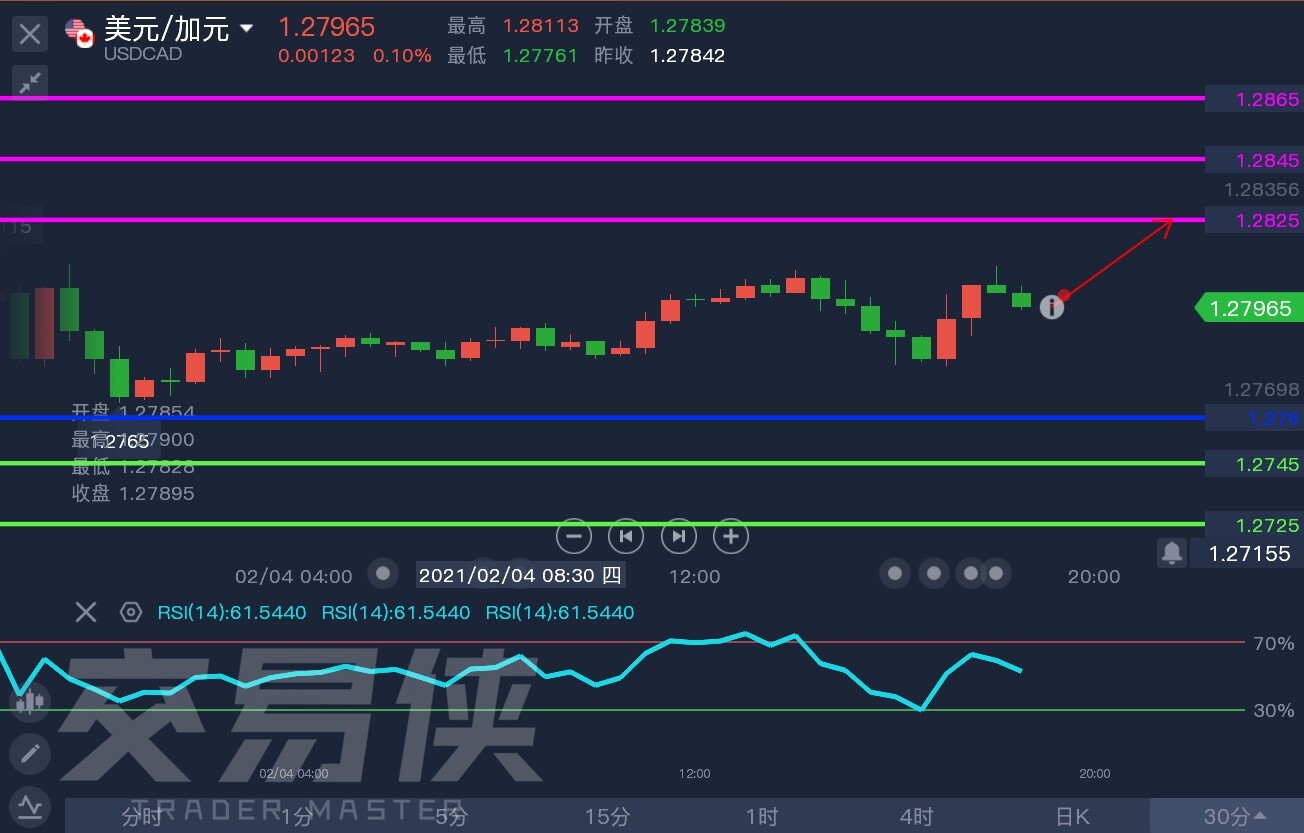The height and width of the screenshot is (833, 1304).
Task: Open the info marker on the chart
Action: (x=1051, y=307)
